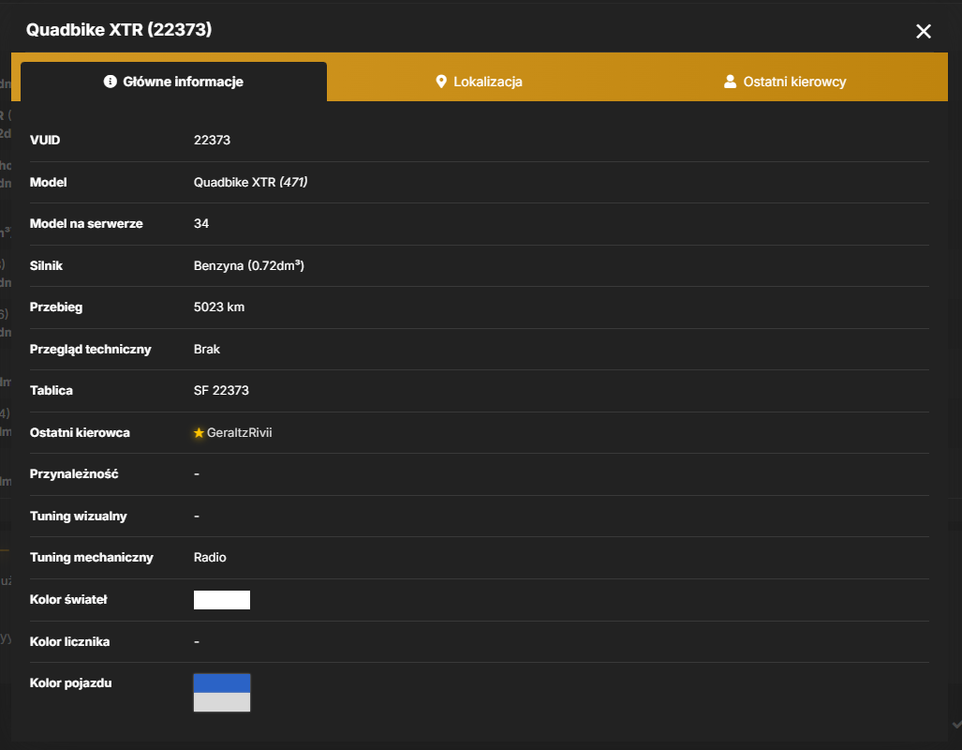Select the Główne informacje tab
The height and width of the screenshot is (750, 962).
[x=174, y=82]
